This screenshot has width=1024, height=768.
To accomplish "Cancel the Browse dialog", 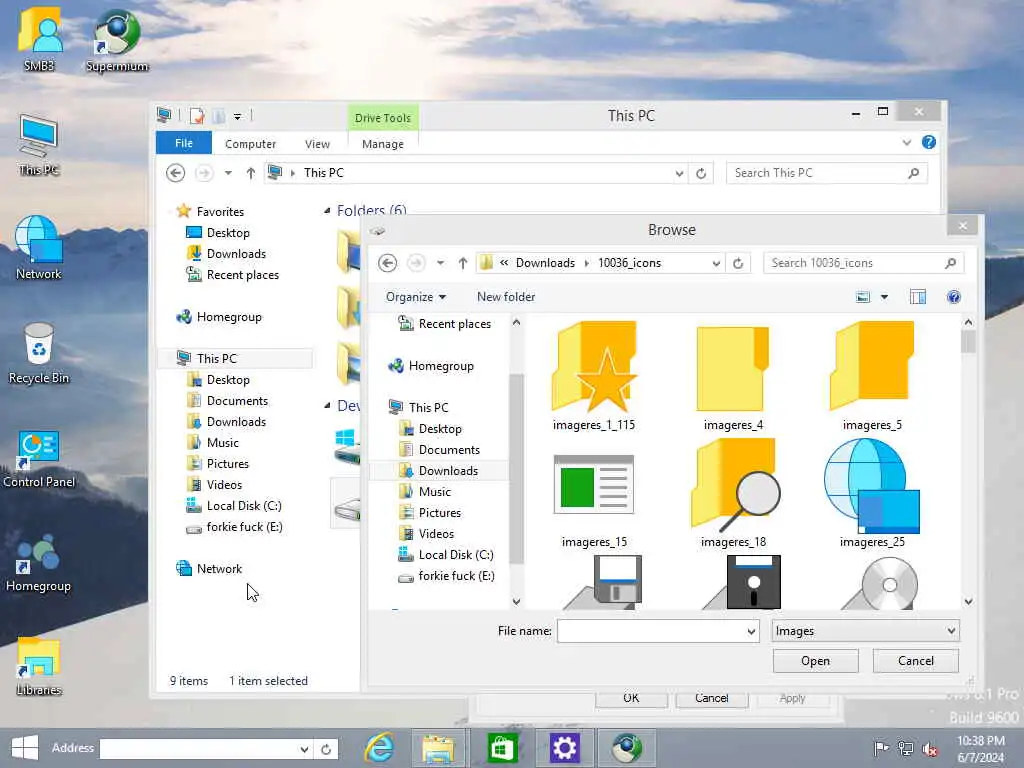I will click(x=916, y=661).
